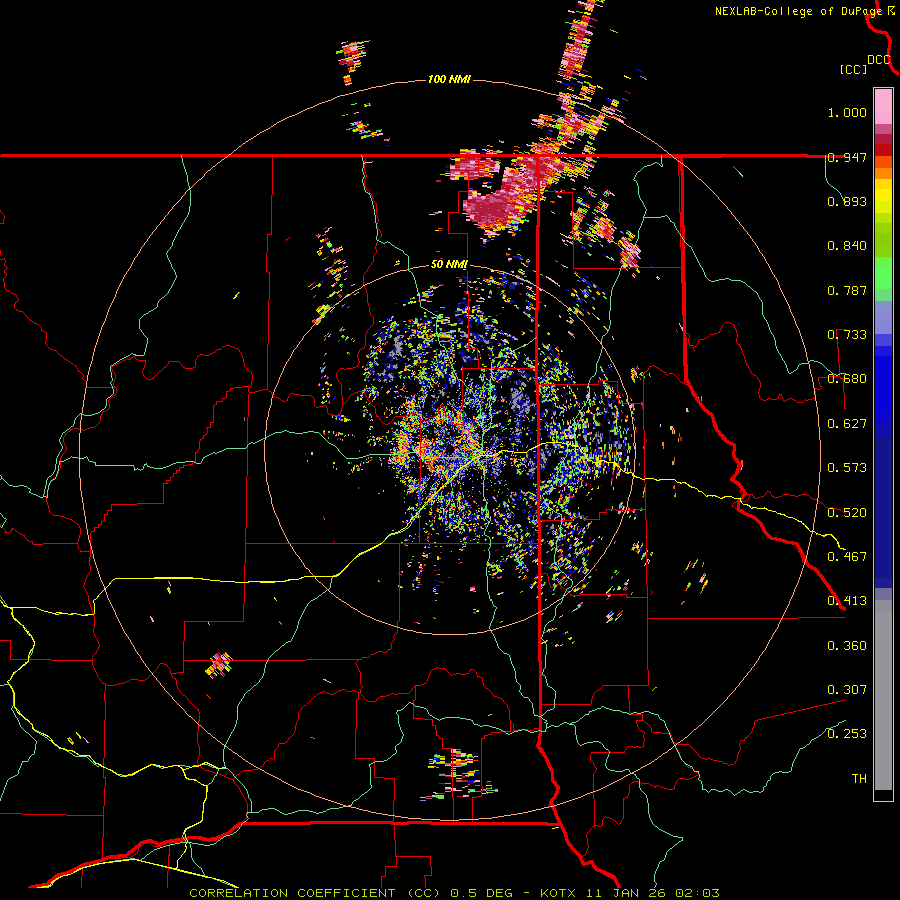Click the 100 NMI range ring label
Screen dimensions: 900x900
pyautogui.click(x=449, y=79)
